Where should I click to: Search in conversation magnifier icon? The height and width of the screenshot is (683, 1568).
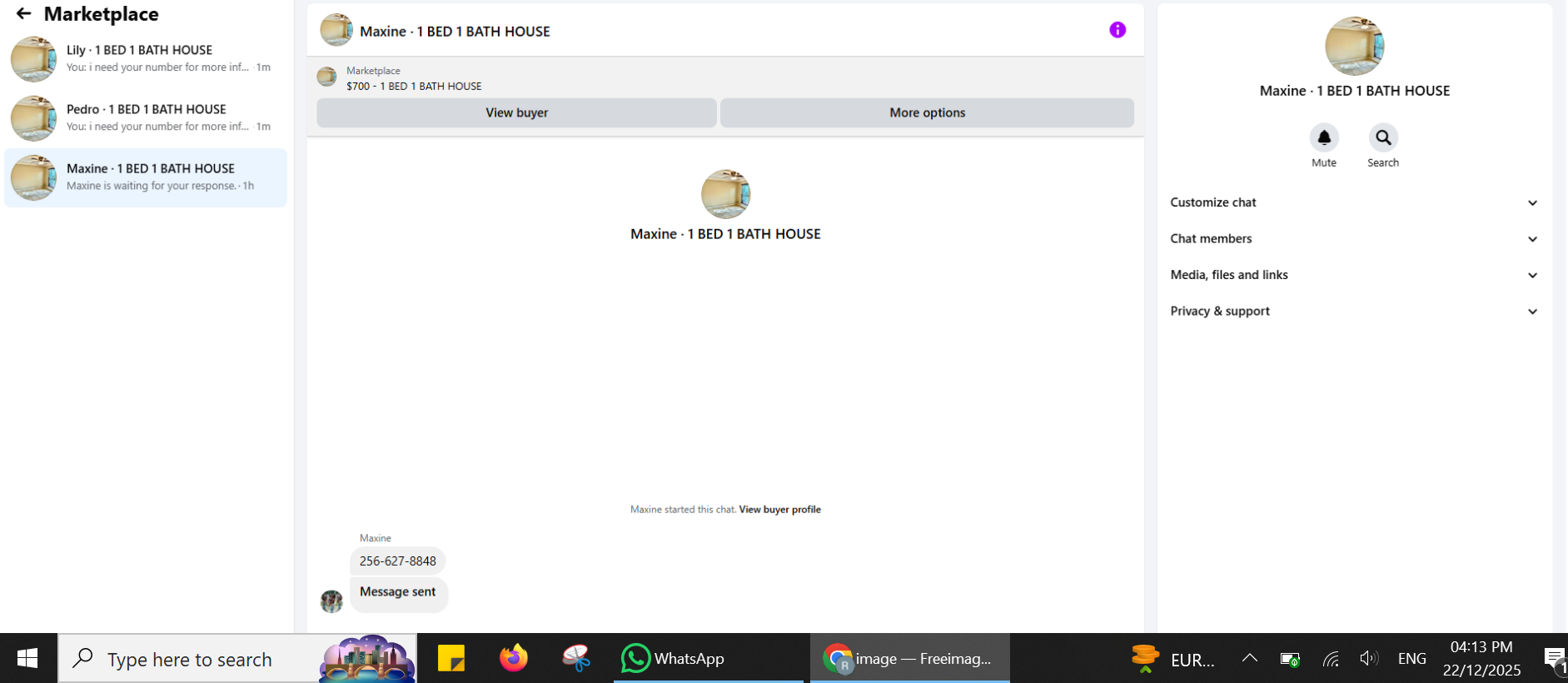tap(1383, 137)
